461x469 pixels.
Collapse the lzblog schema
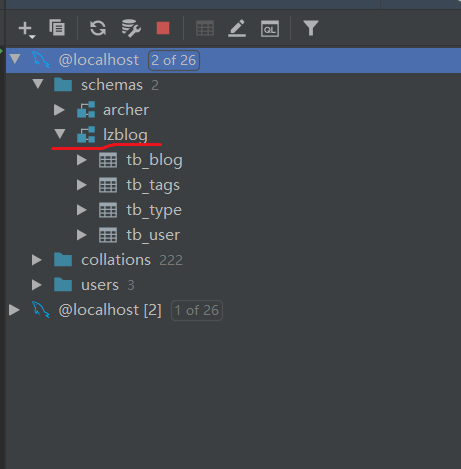[60, 134]
